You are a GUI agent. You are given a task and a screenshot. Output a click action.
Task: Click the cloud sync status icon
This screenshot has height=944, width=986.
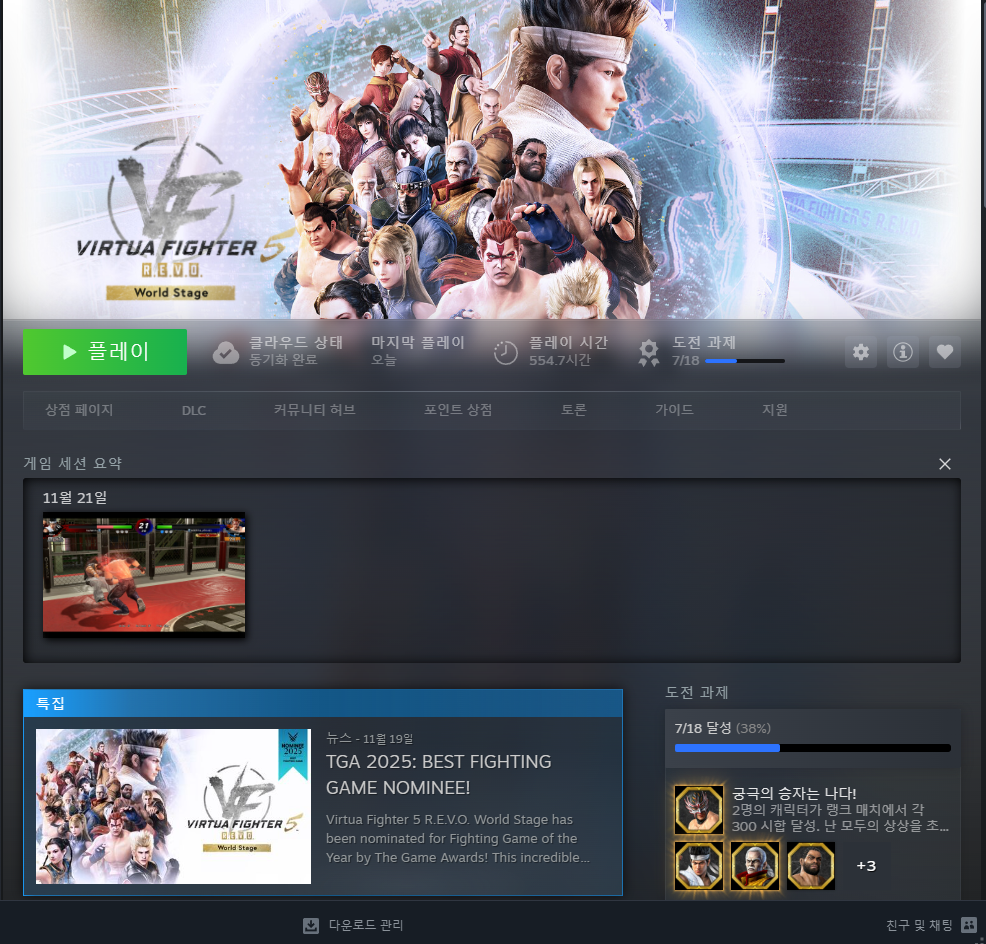point(225,352)
